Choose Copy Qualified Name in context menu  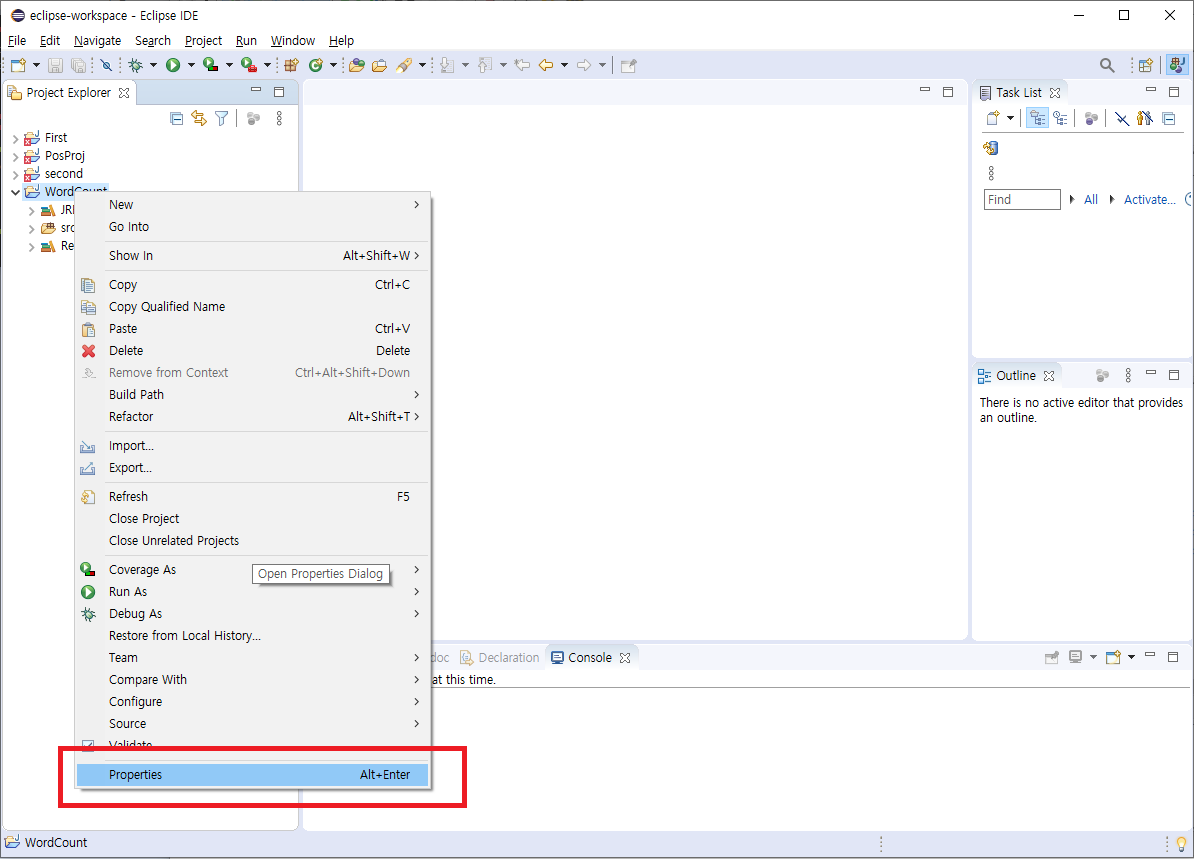pyautogui.click(x=252, y=307)
